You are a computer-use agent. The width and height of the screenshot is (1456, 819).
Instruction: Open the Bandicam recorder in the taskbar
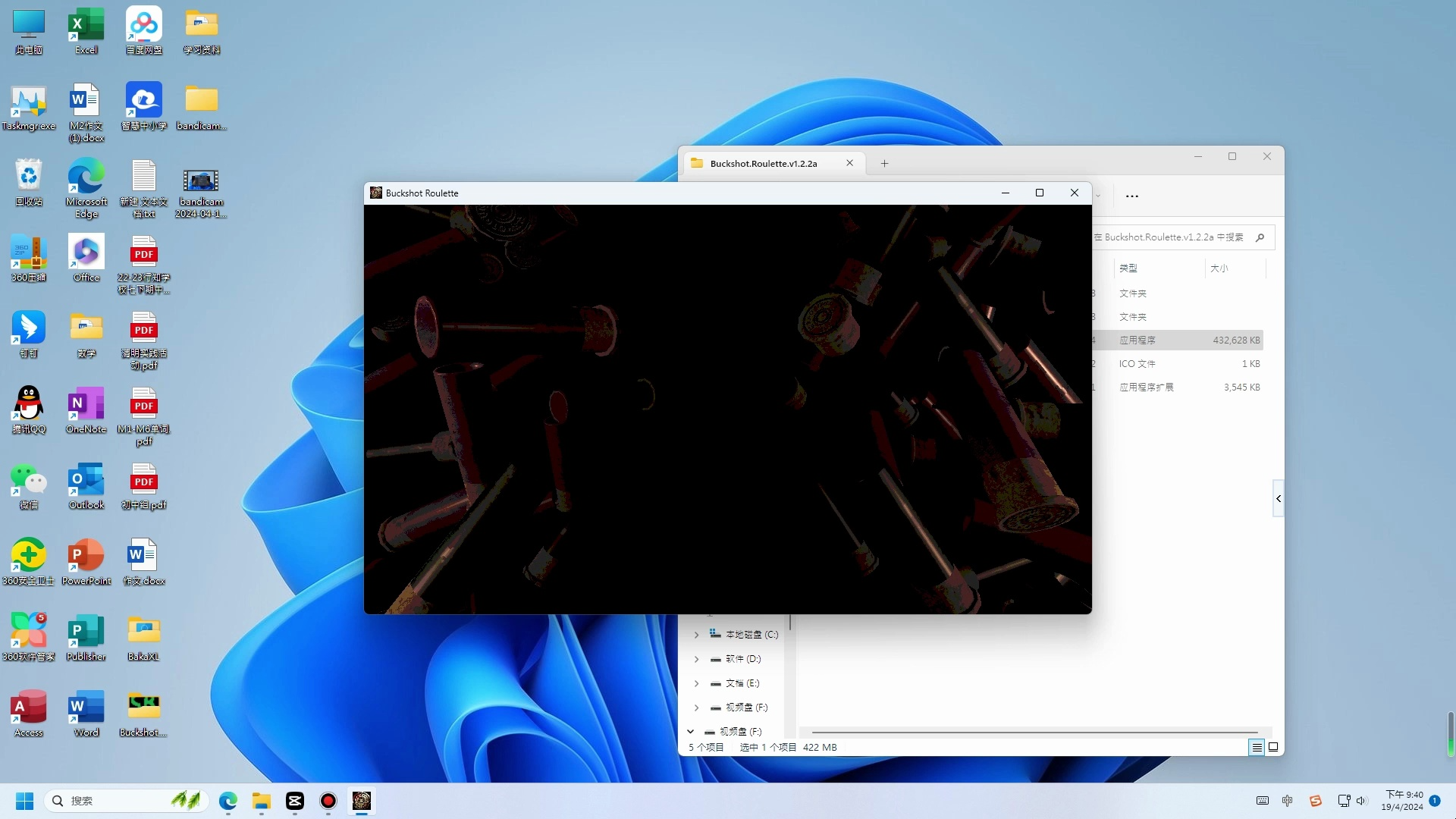328,801
